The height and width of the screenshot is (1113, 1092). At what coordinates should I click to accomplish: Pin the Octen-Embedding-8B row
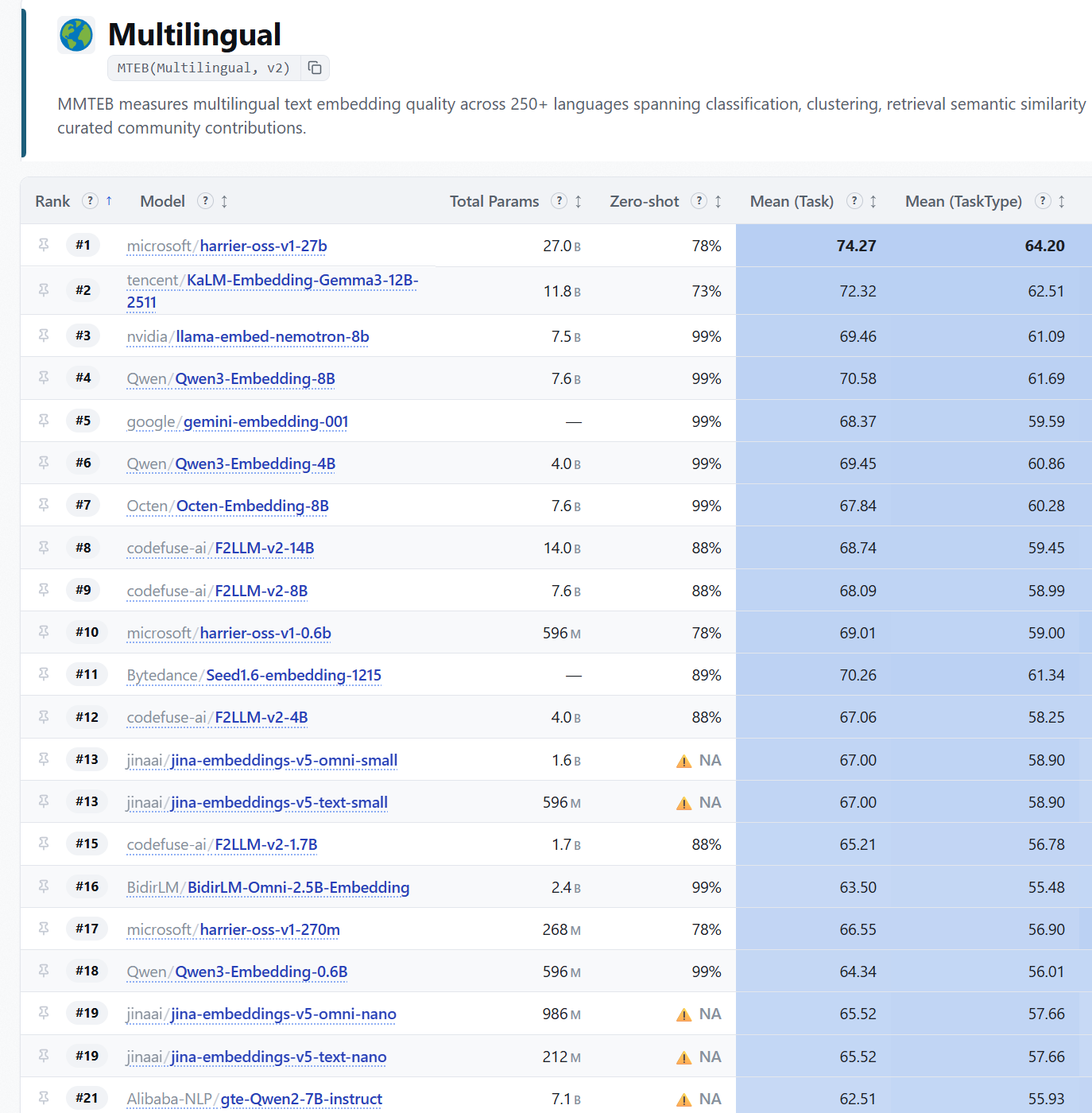[44, 505]
